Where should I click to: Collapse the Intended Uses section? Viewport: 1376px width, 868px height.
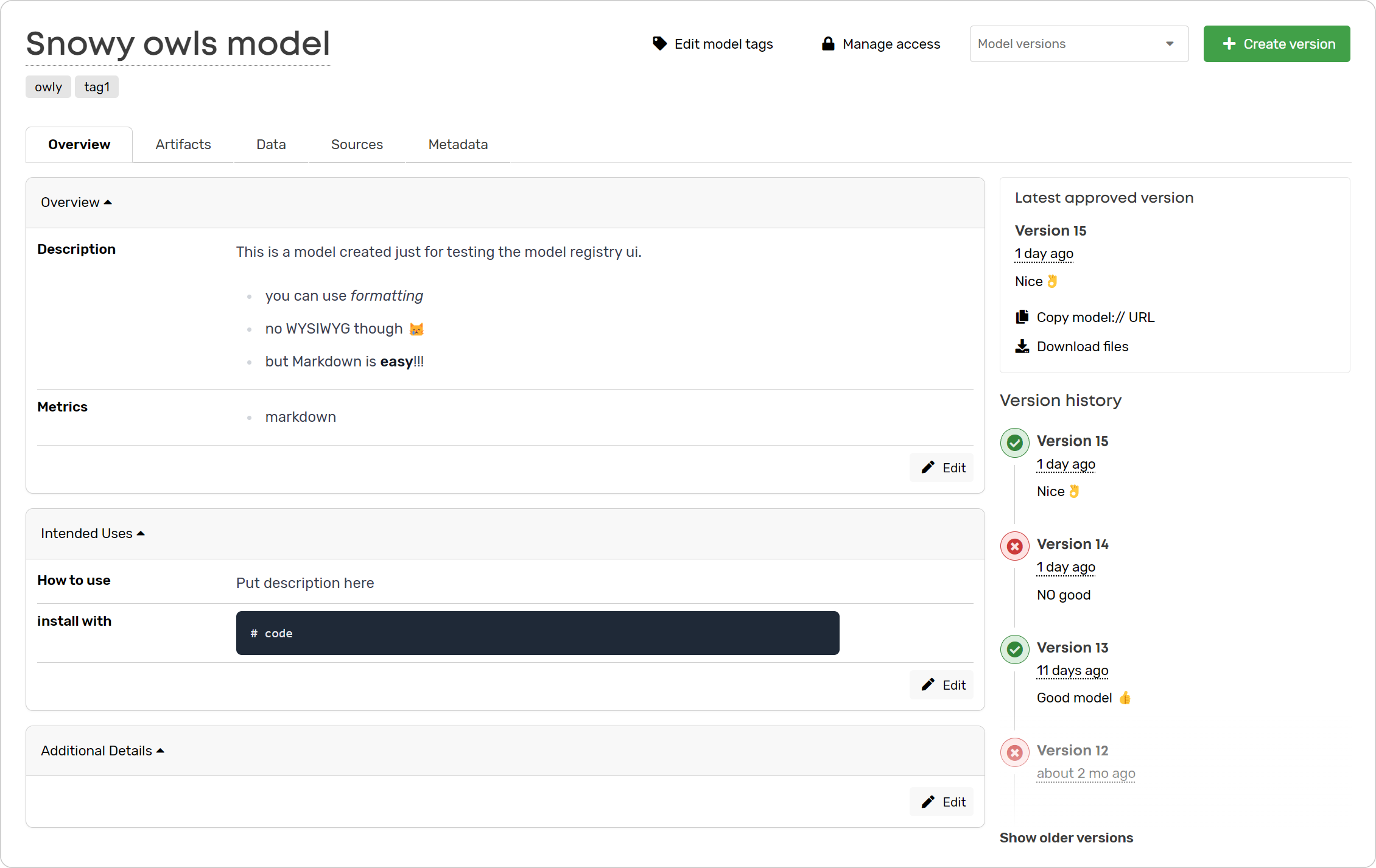pos(141,533)
